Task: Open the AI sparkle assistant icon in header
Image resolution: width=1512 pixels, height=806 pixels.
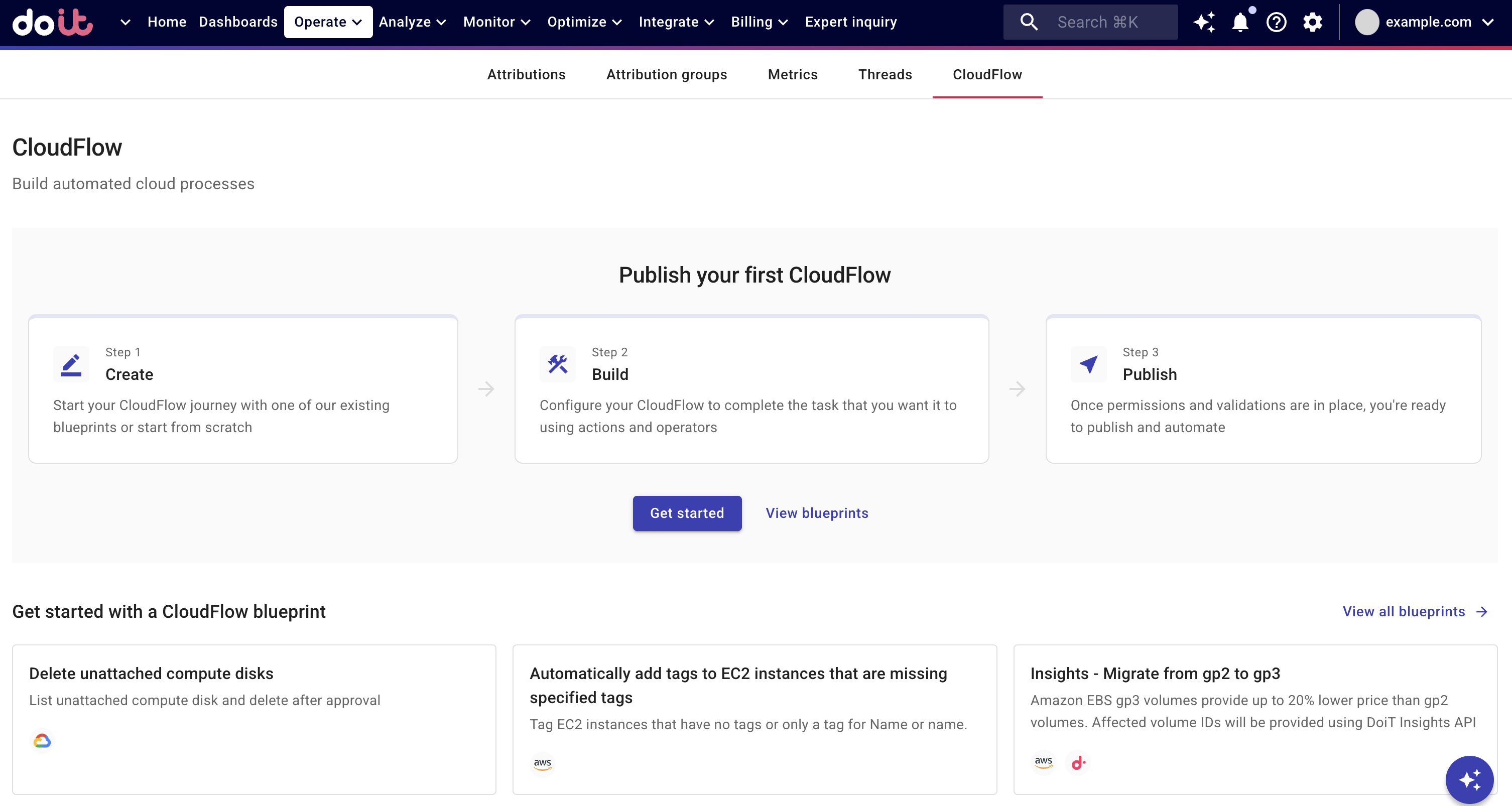Action: point(1204,22)
